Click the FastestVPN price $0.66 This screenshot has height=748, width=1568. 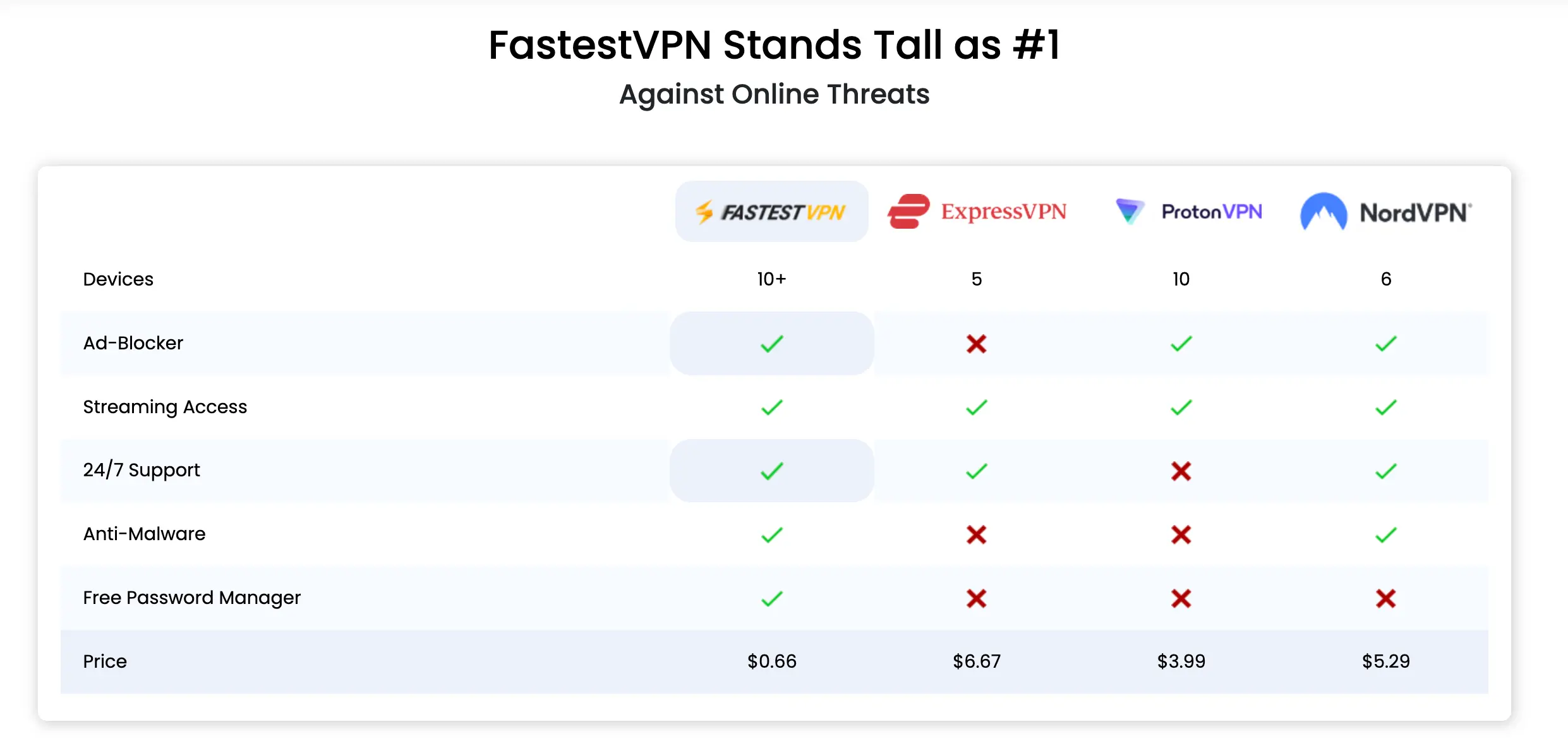[771, 661]
